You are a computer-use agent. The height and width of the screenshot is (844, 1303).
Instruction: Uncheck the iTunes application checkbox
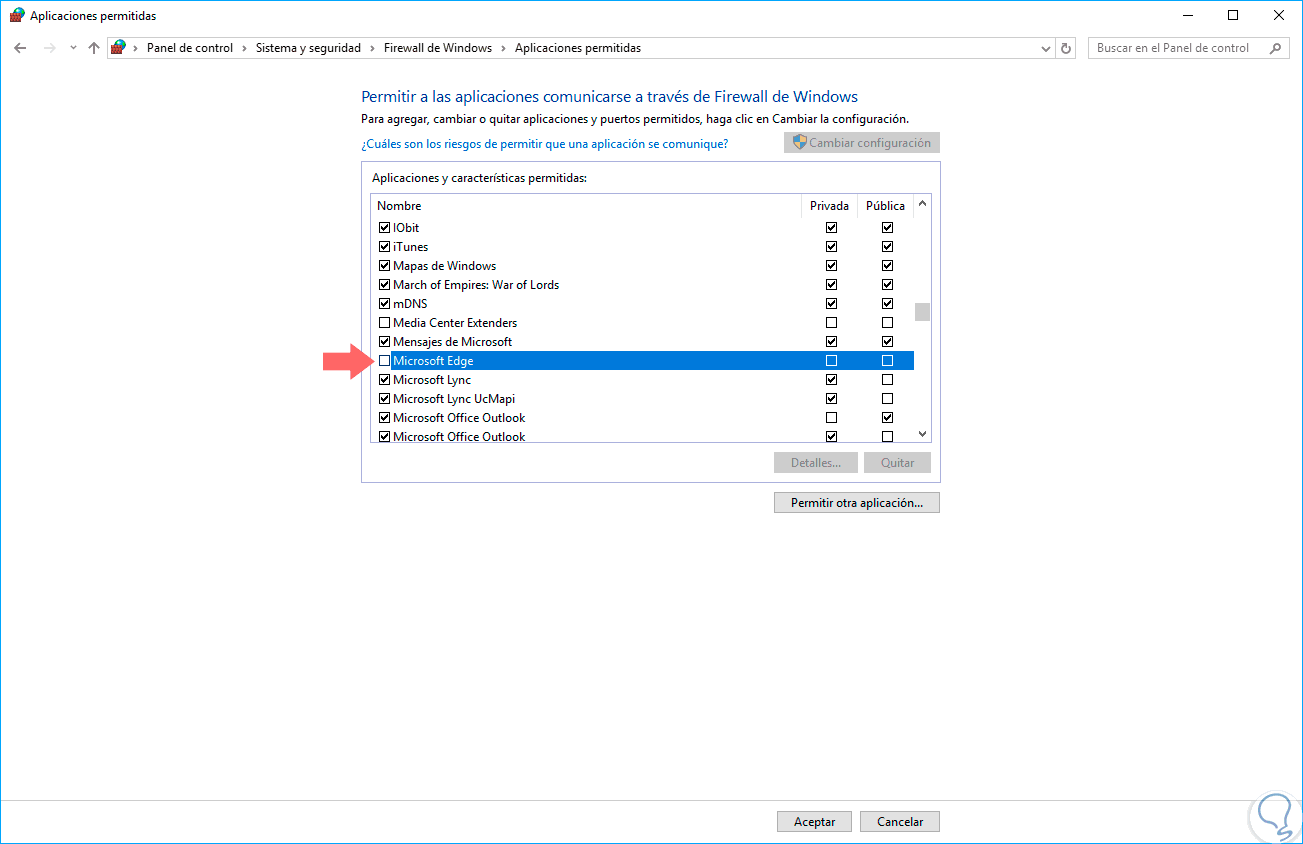tap(385, 247)
